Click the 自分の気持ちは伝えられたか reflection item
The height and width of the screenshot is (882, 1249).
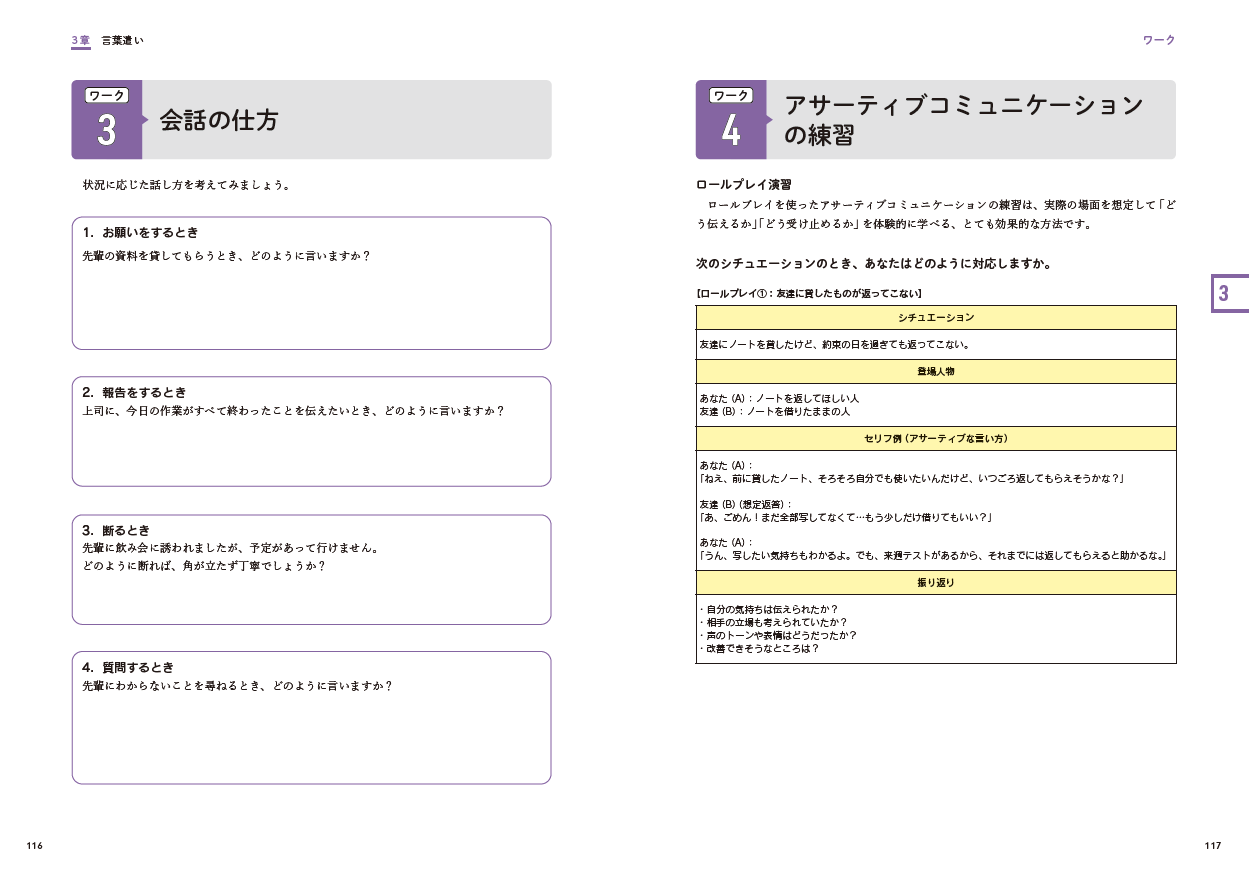click(x=769, y=609)
